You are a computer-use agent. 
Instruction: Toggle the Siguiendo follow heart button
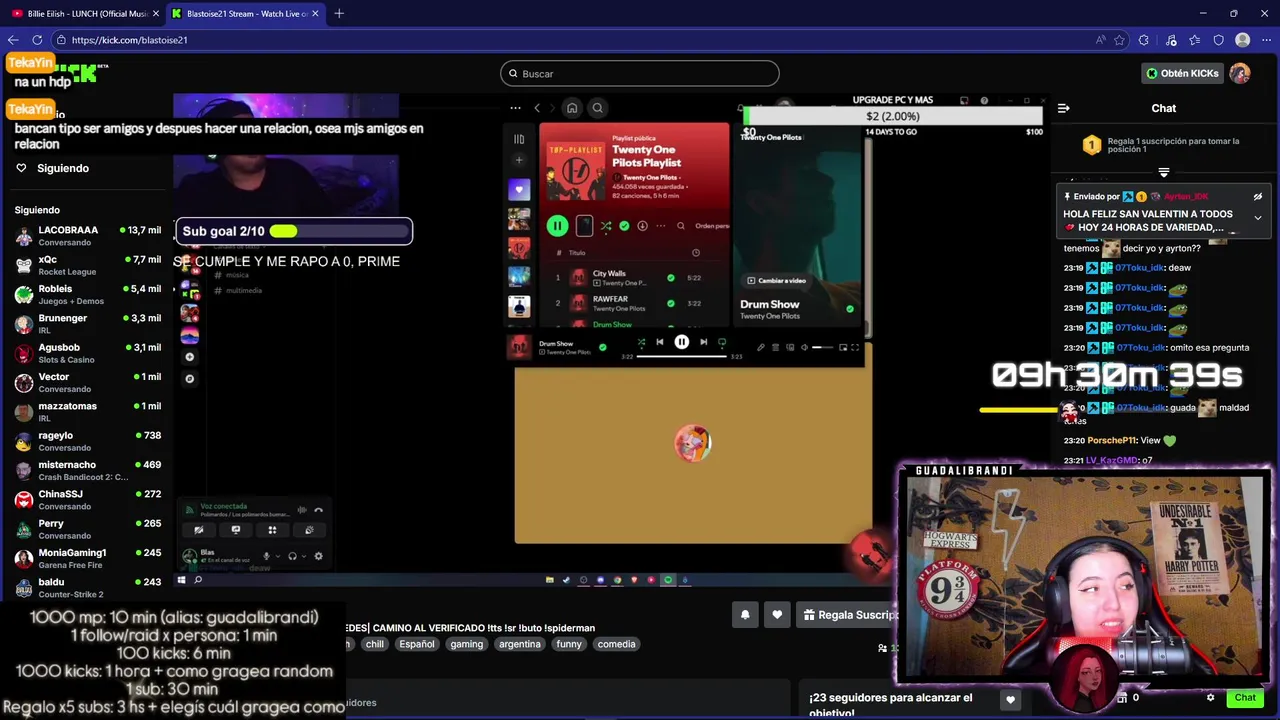21,168
